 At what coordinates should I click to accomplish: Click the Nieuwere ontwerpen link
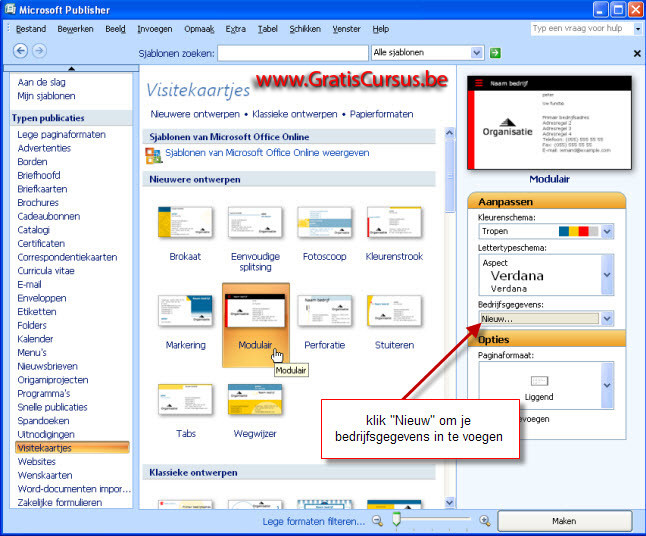coord(195,114)
